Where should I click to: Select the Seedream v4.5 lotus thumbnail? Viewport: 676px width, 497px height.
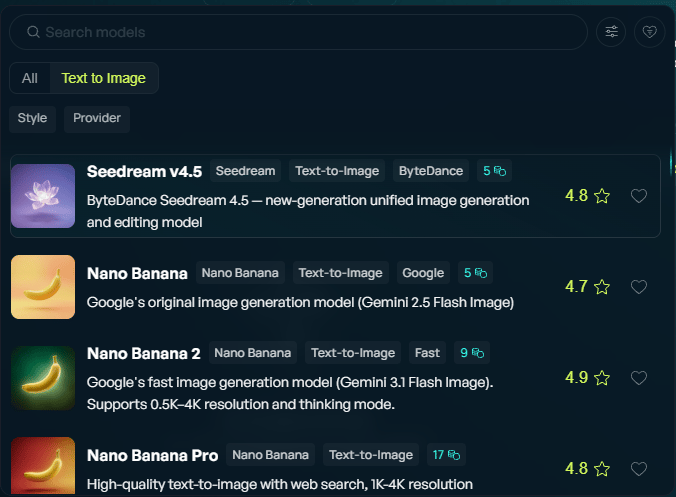click(43, 196)
